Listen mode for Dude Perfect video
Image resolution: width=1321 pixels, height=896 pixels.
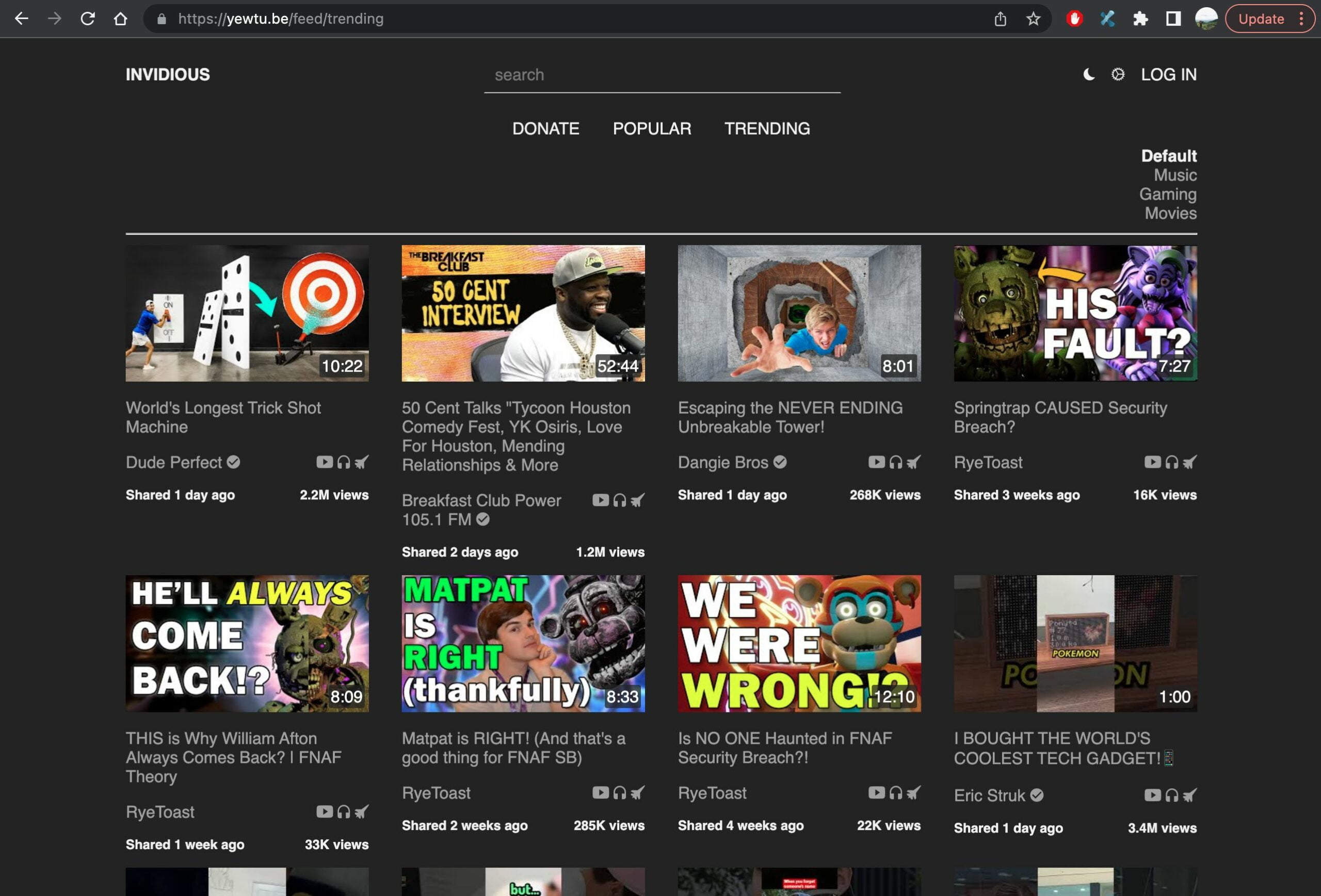coord(343,462)
